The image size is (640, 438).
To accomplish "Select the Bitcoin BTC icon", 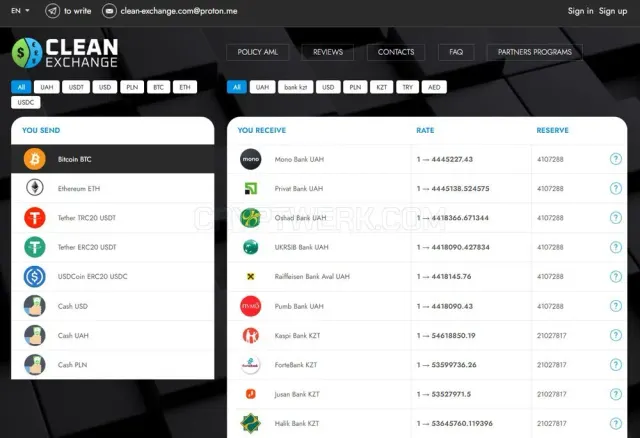I will [35, 159].
